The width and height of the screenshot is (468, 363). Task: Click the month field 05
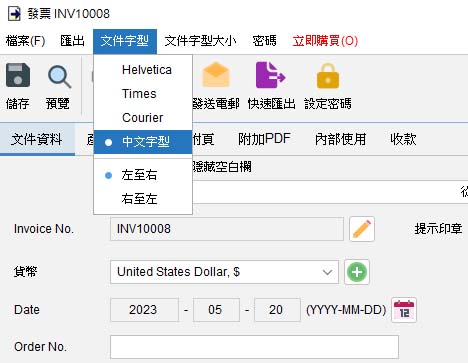[216, 310]
